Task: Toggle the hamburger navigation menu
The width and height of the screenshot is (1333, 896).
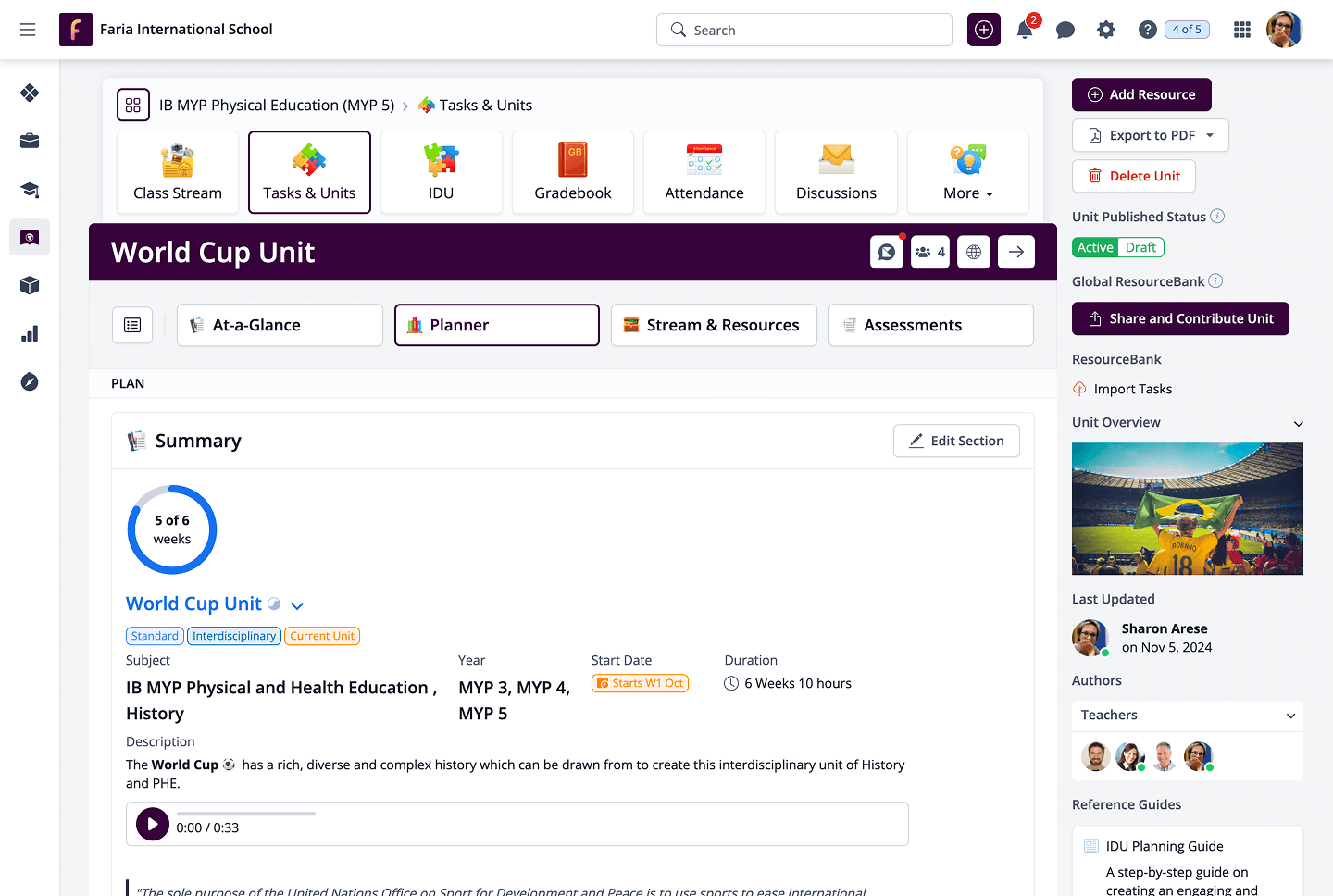Action: [28, 30]
